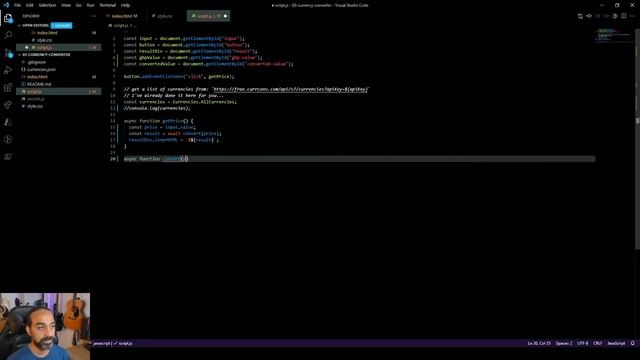This screenshot has height=360, width=640.
Task: Open the circular activity bar icon near bottom
Action: pyautogui.click(x=8, y=140)
